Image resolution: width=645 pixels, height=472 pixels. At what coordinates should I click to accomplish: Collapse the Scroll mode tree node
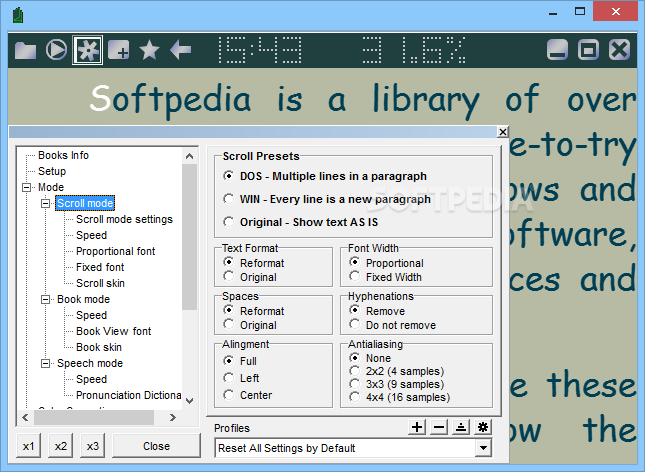45,203
